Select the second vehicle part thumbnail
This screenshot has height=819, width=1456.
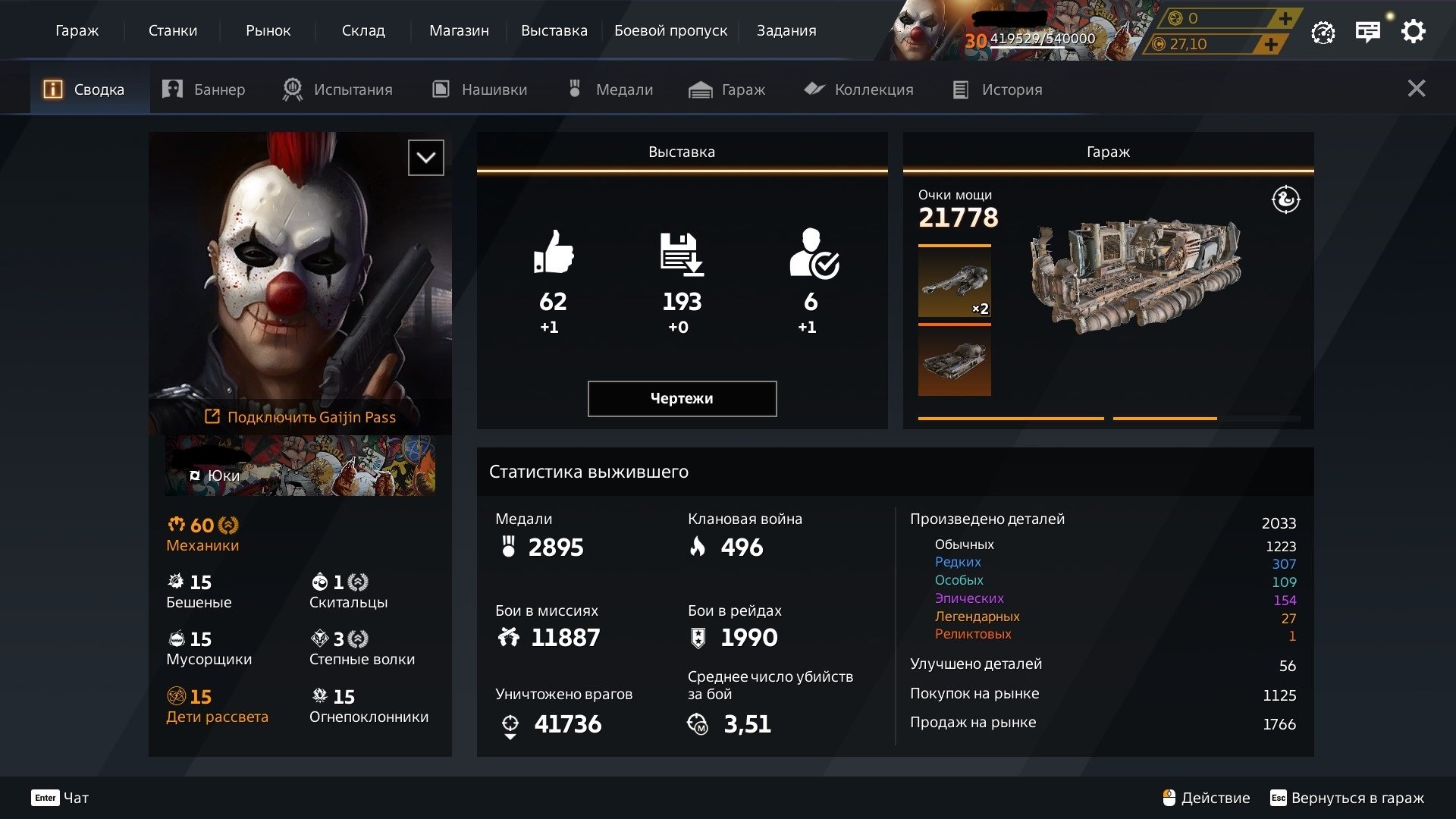pyautogui.click(x=954, y=361)
